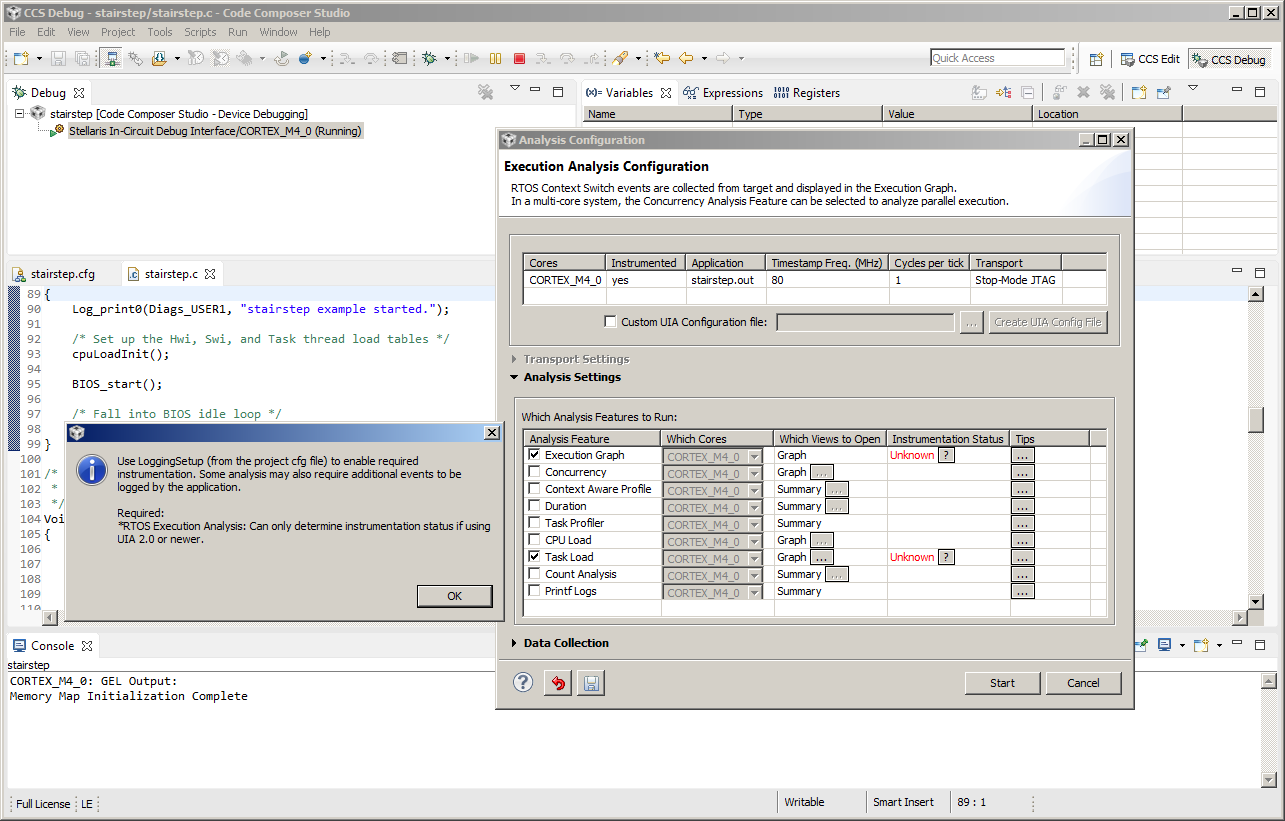Screen dimensions: 1285x821
Task: Click the Smart Insert status bar entry
Action: 903,802
